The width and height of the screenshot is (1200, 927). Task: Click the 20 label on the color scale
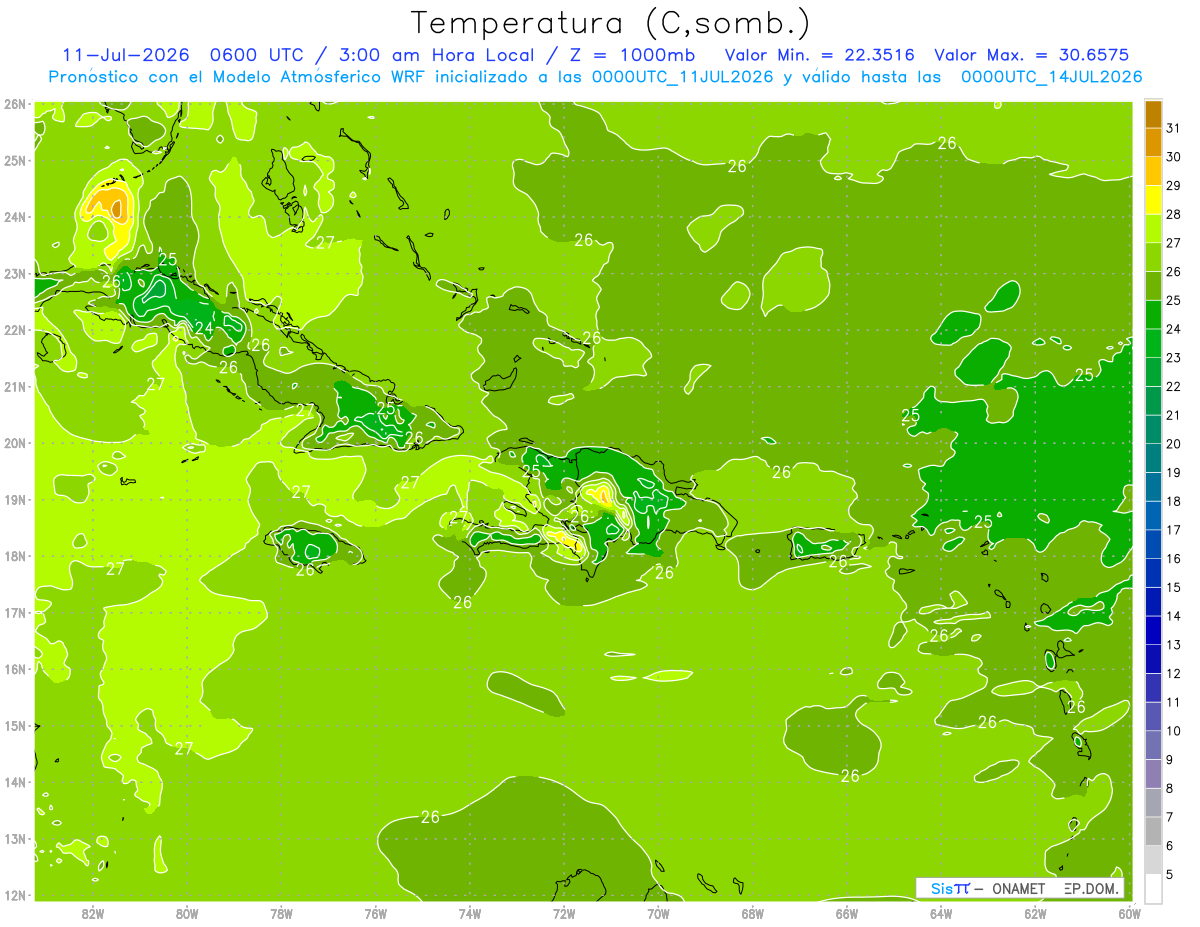click(x=1173, y=444)
